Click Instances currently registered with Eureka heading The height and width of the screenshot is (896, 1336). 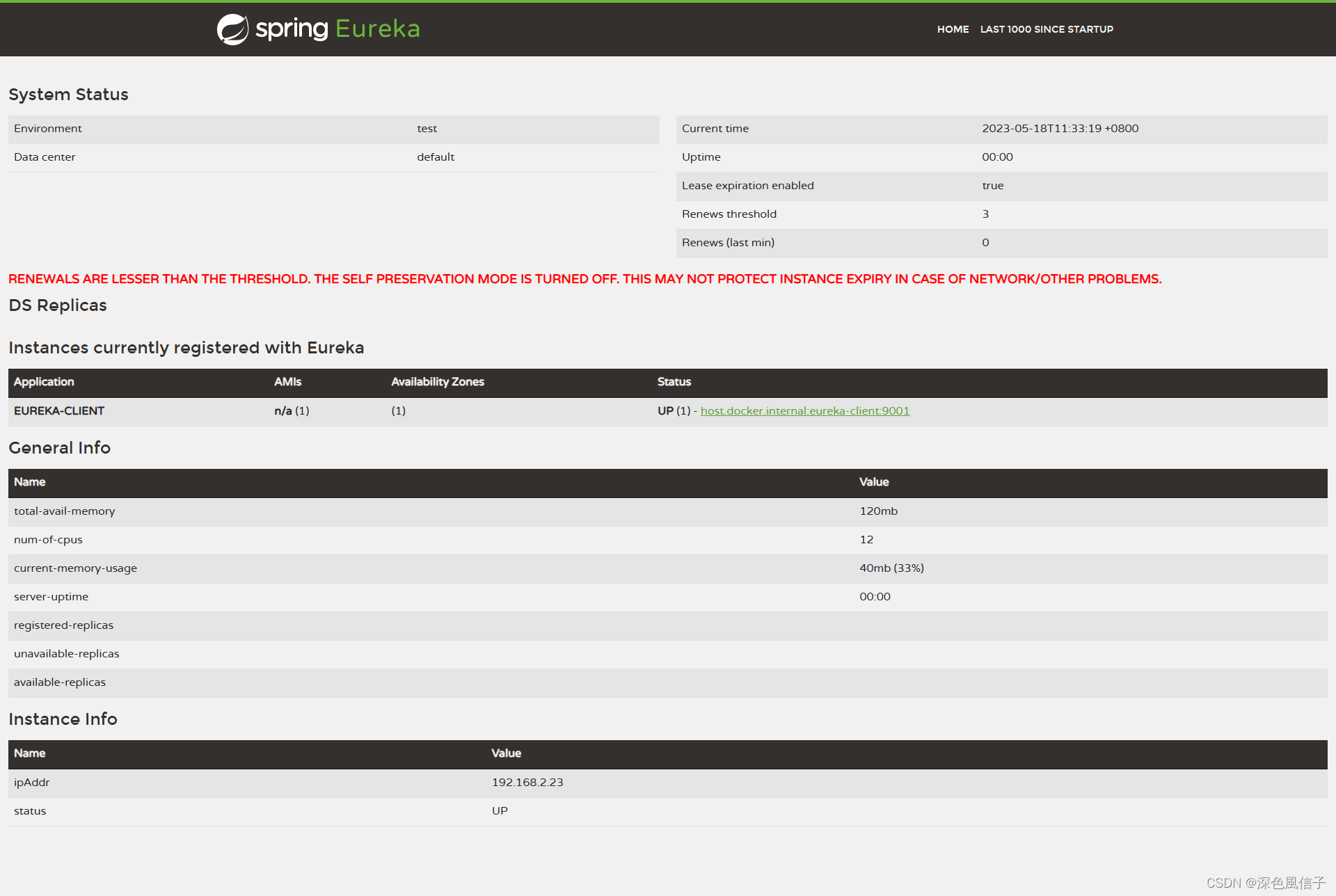pyautogui.click(x=186, y=348)
